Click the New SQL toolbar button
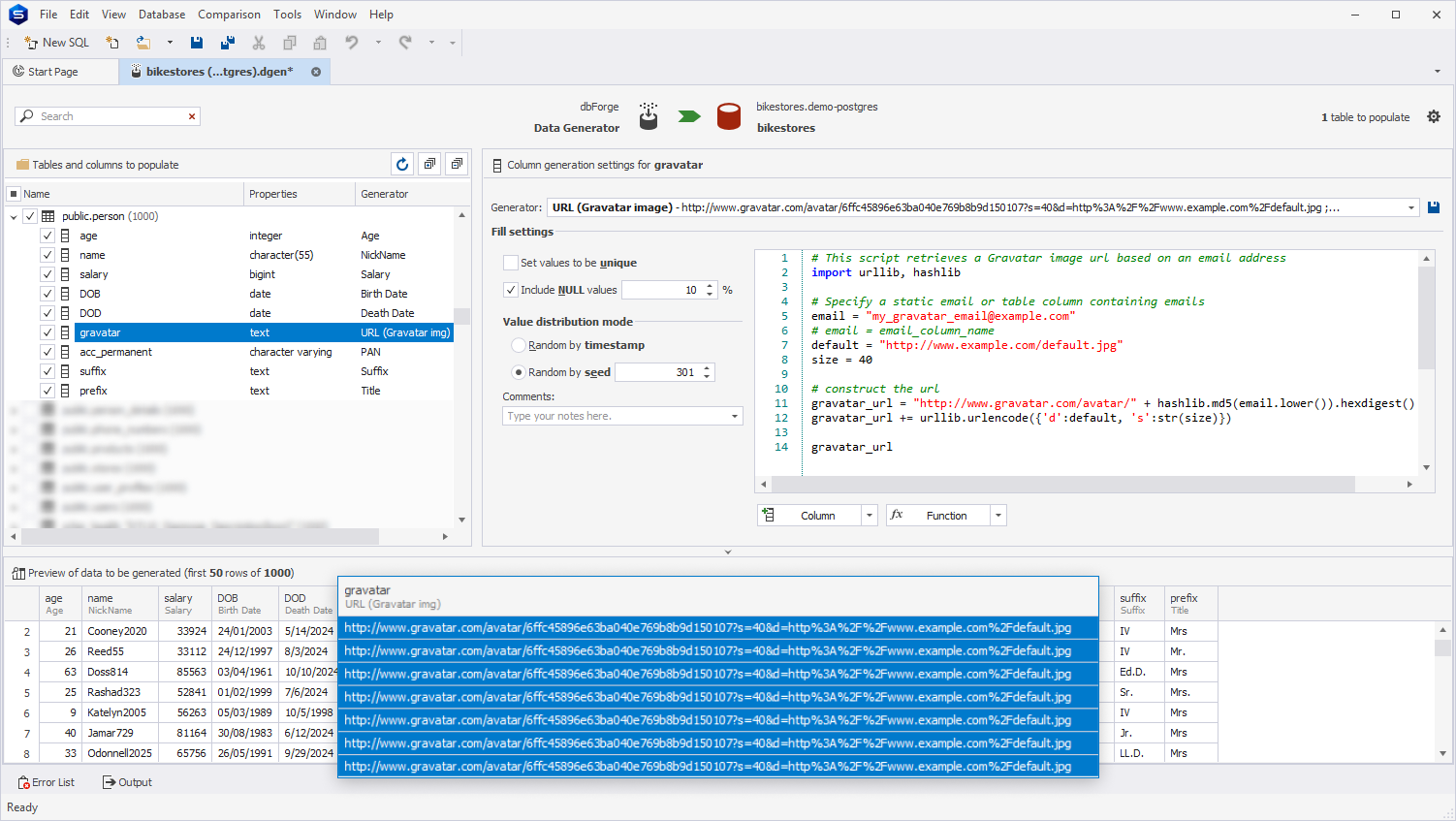 tap(56, 43)
